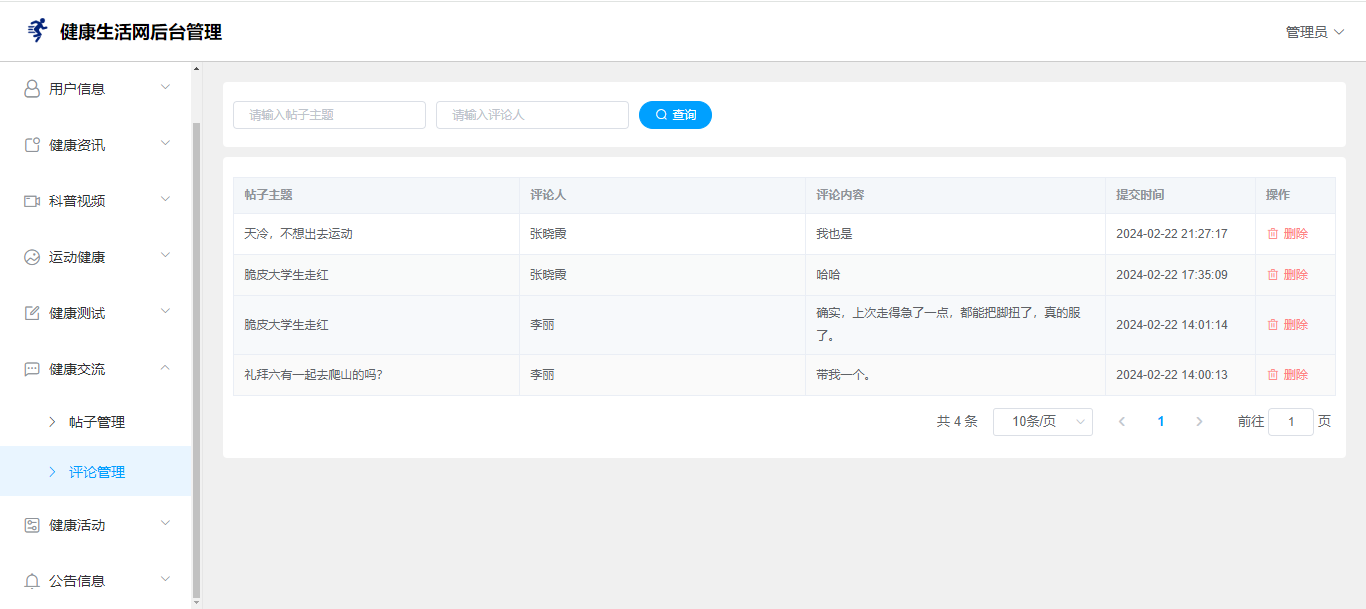
Task: Click the sidebar vertical scrollbar
Action: click(x=196, y=358)
